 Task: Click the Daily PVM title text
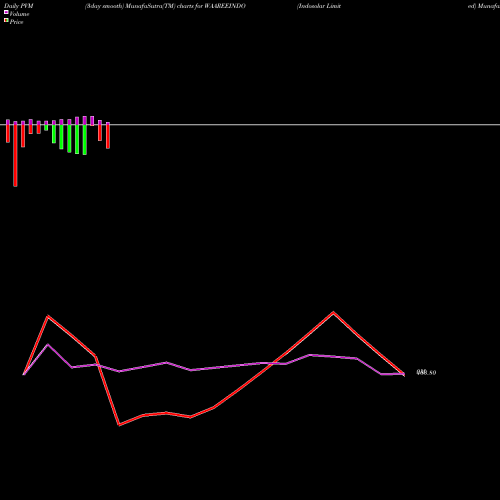(19, 6)
